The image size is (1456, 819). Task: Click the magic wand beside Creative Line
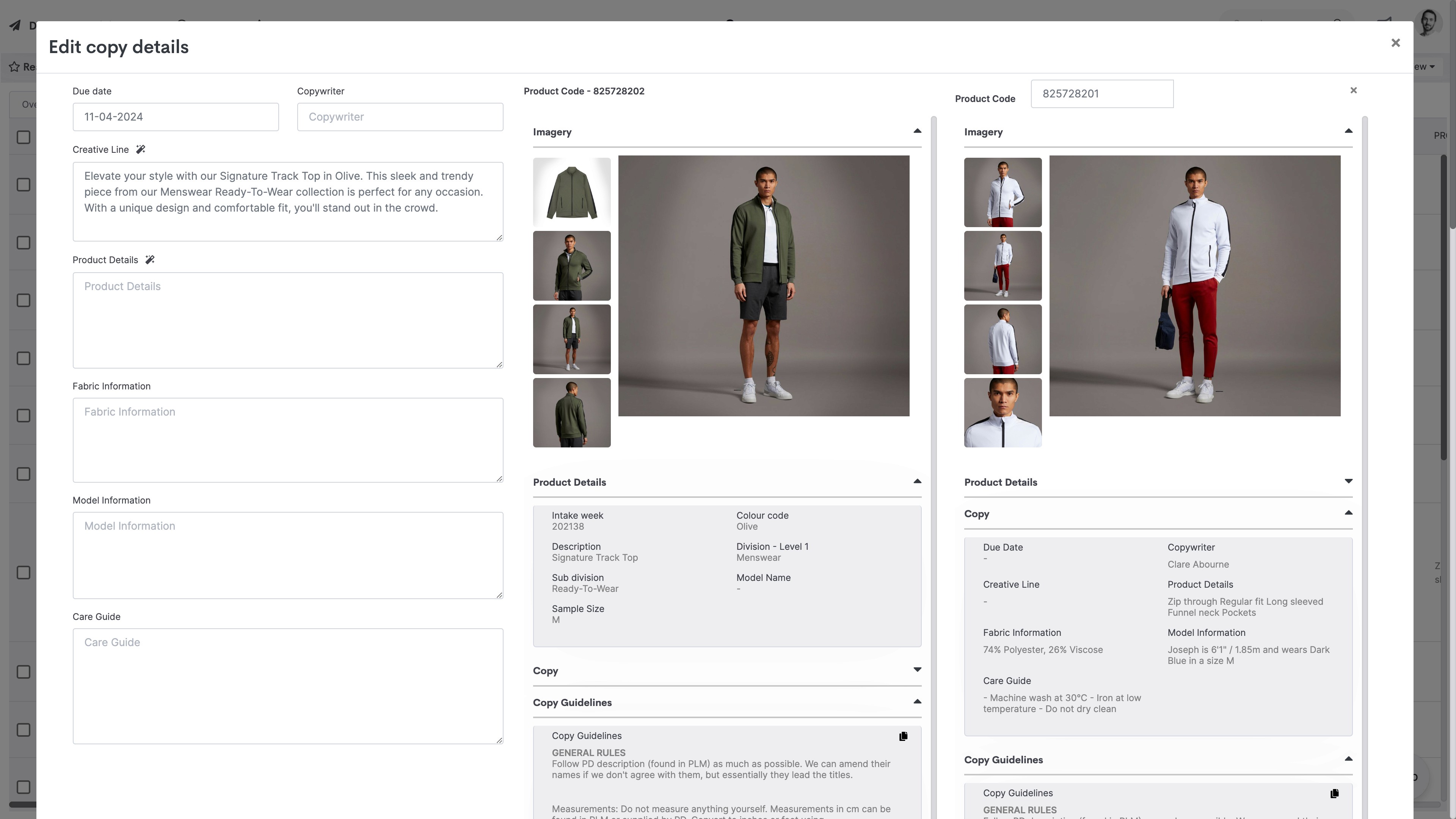[141, 149]
